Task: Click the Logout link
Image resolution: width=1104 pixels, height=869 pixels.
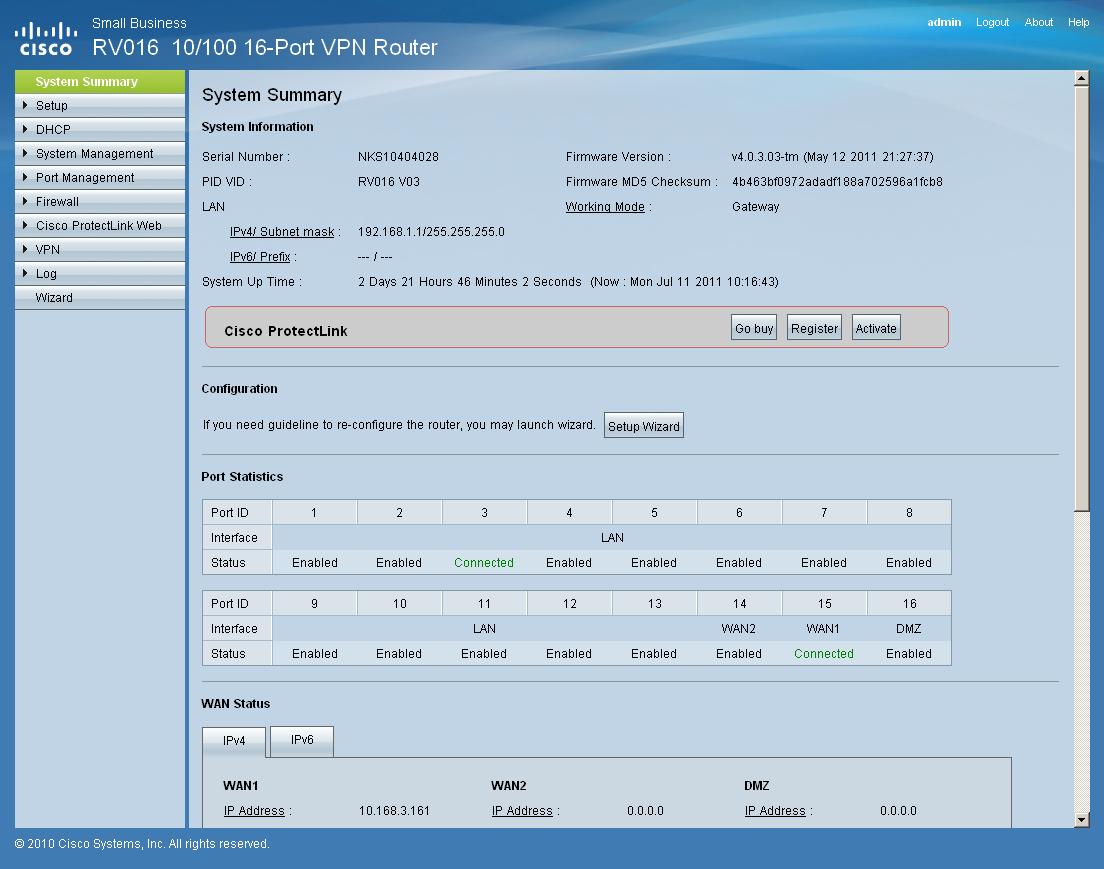Action: [x=992, y=22]
